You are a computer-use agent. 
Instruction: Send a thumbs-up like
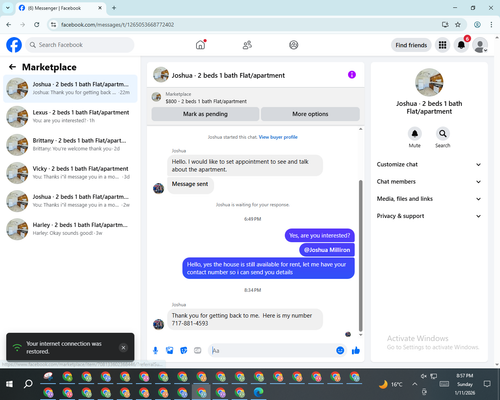click(x=356, y=350)
